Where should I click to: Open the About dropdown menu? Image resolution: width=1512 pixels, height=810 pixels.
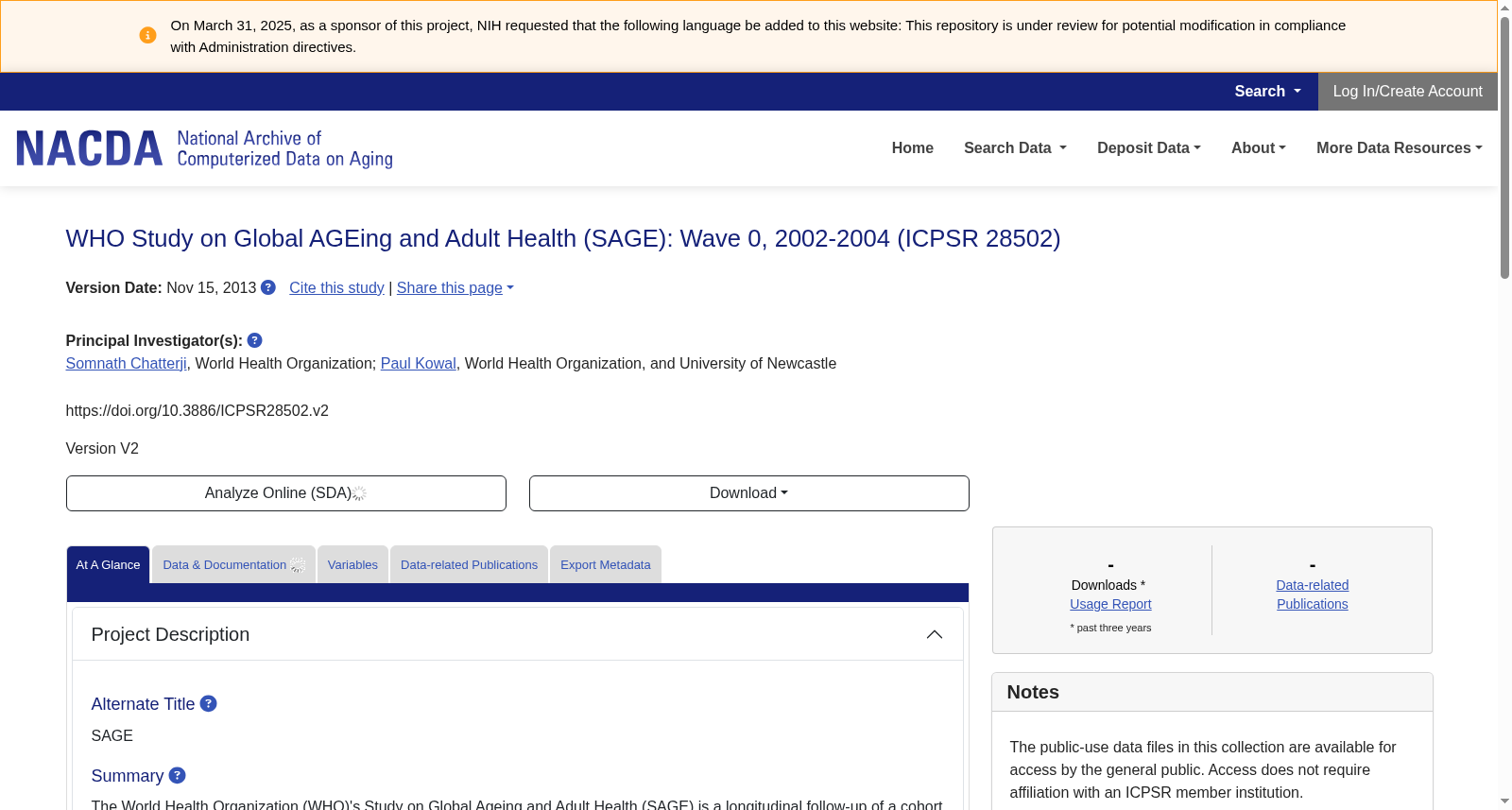[x=1259, y=148]
